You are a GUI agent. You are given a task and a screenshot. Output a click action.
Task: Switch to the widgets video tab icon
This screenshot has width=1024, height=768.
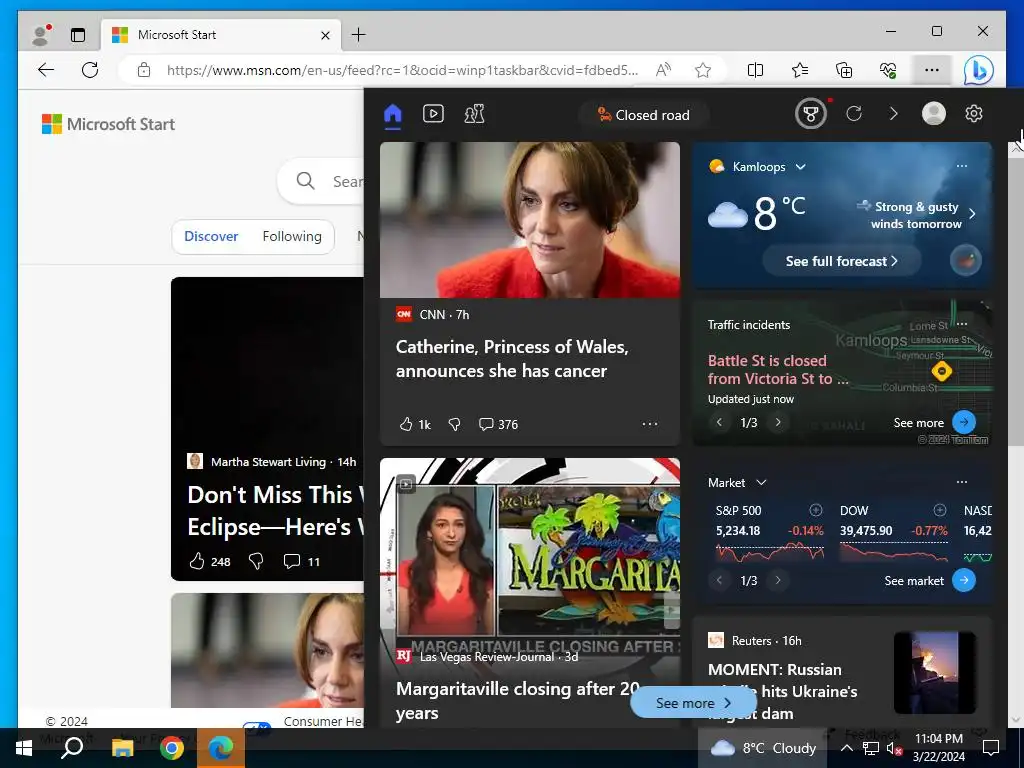tap(433, 114)
